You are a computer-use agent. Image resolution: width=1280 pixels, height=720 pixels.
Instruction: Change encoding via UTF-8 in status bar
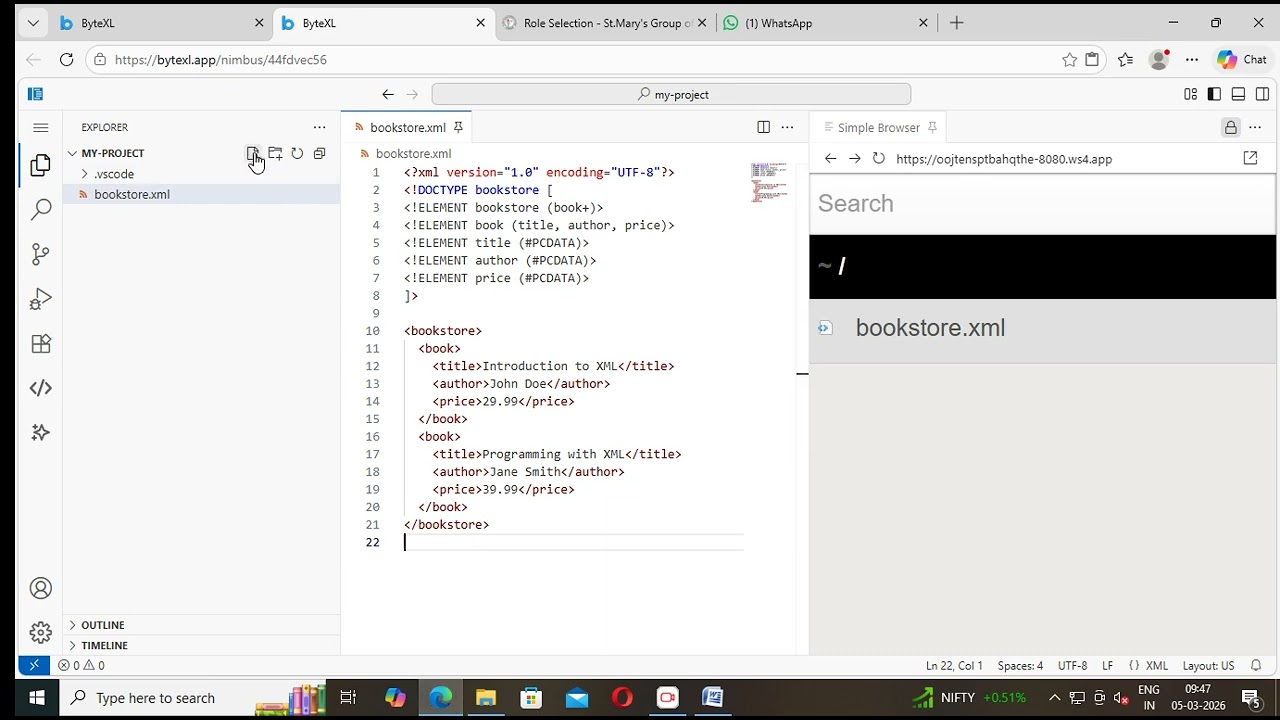[1072, 665]
